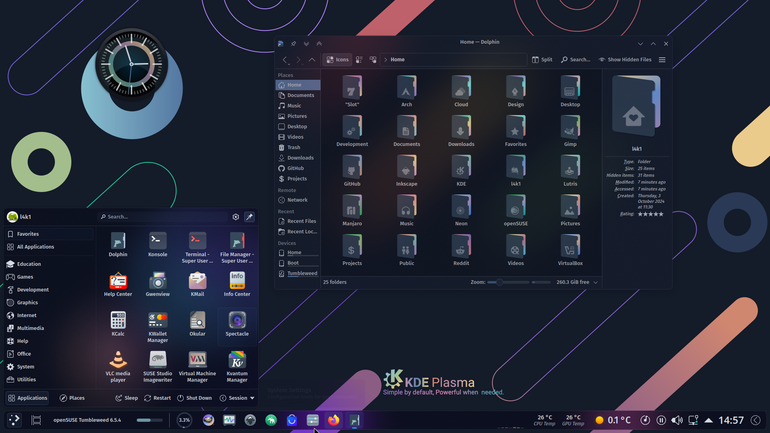Open Spectacle screenshot tool
Image resolution: width=770 pixels, height=433 pixels.
coord(237,324)
